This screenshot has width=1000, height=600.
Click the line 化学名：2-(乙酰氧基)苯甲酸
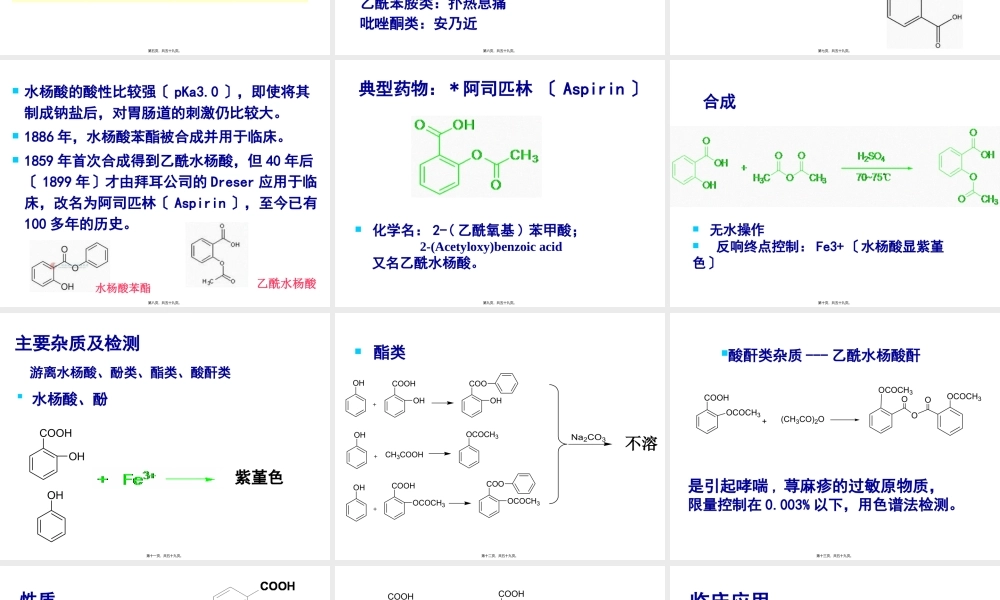[x=474, y=230]
